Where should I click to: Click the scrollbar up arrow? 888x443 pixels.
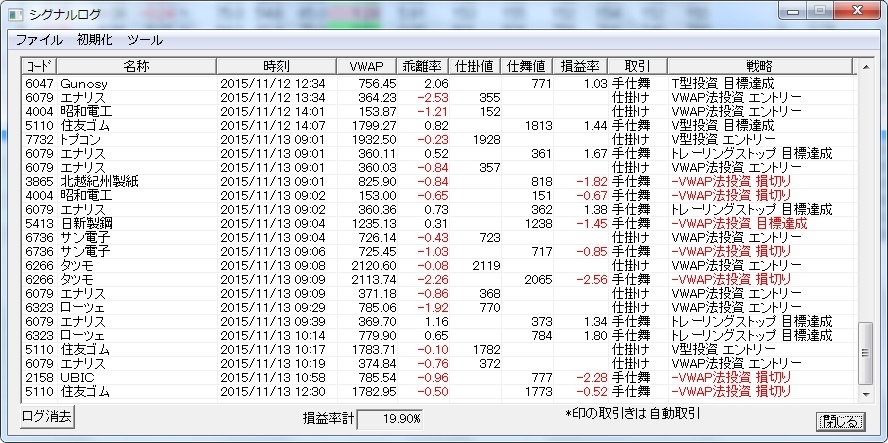pos(865,67)
